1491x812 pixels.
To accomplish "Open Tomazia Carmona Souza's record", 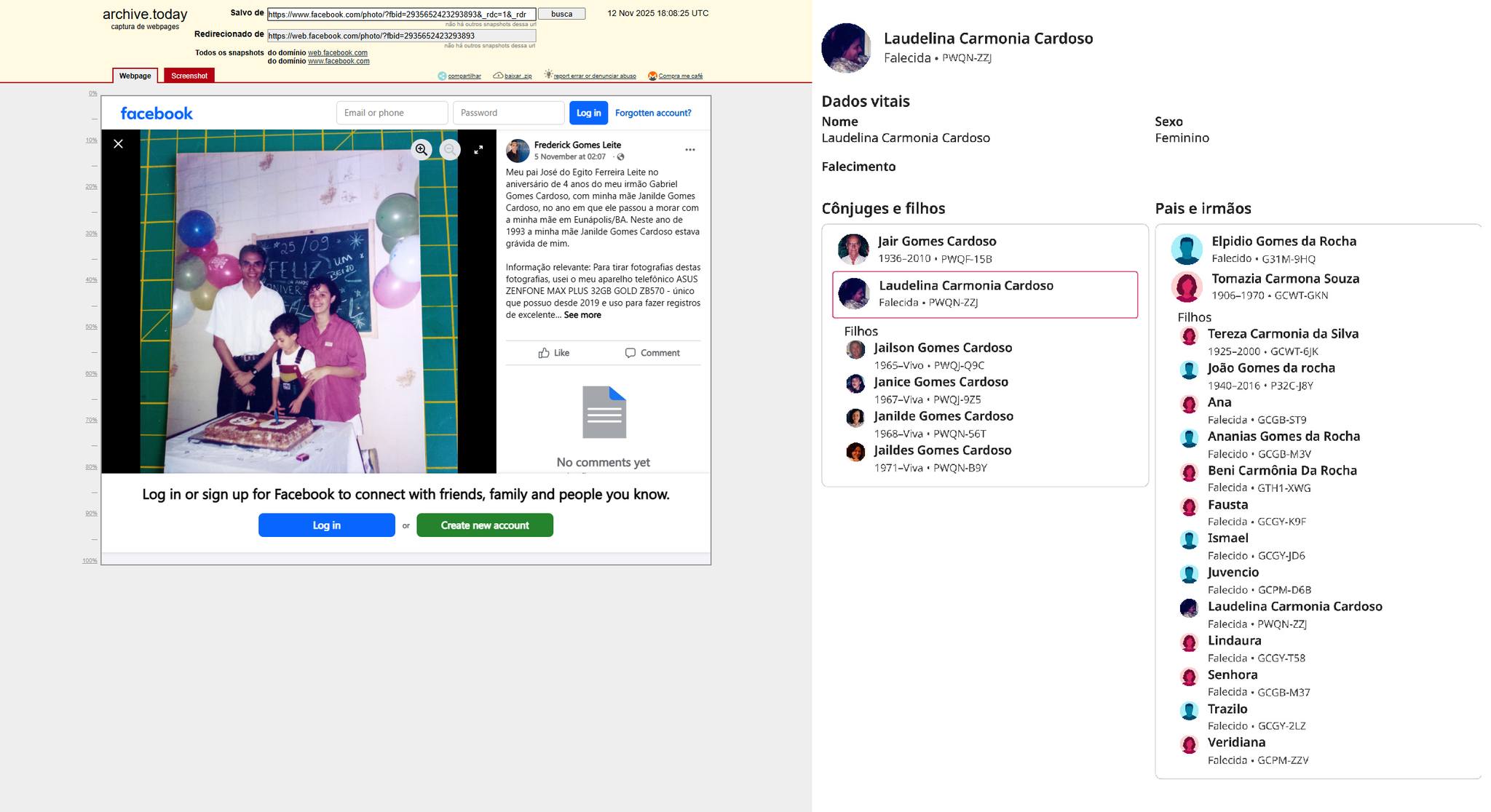I will 1284,279.
